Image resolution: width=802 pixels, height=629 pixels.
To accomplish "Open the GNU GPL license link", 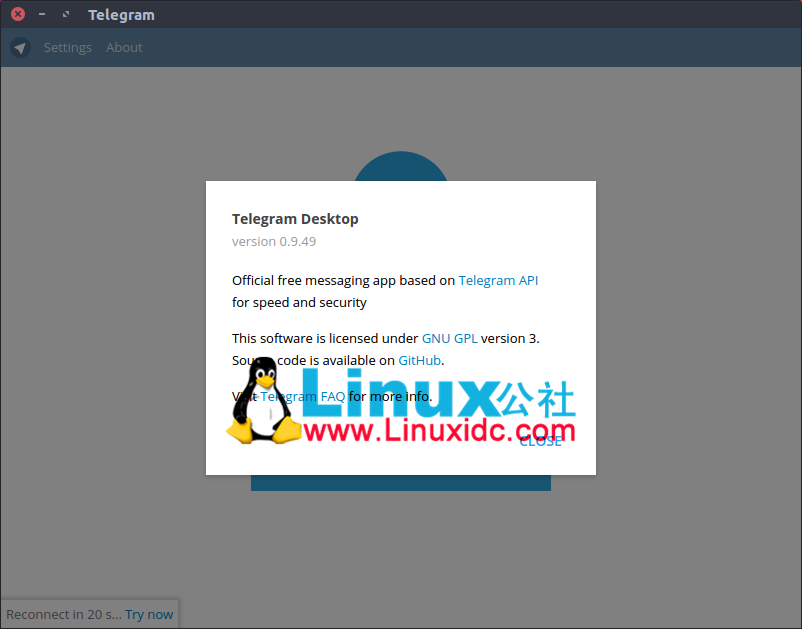I will tap(450, 338).
